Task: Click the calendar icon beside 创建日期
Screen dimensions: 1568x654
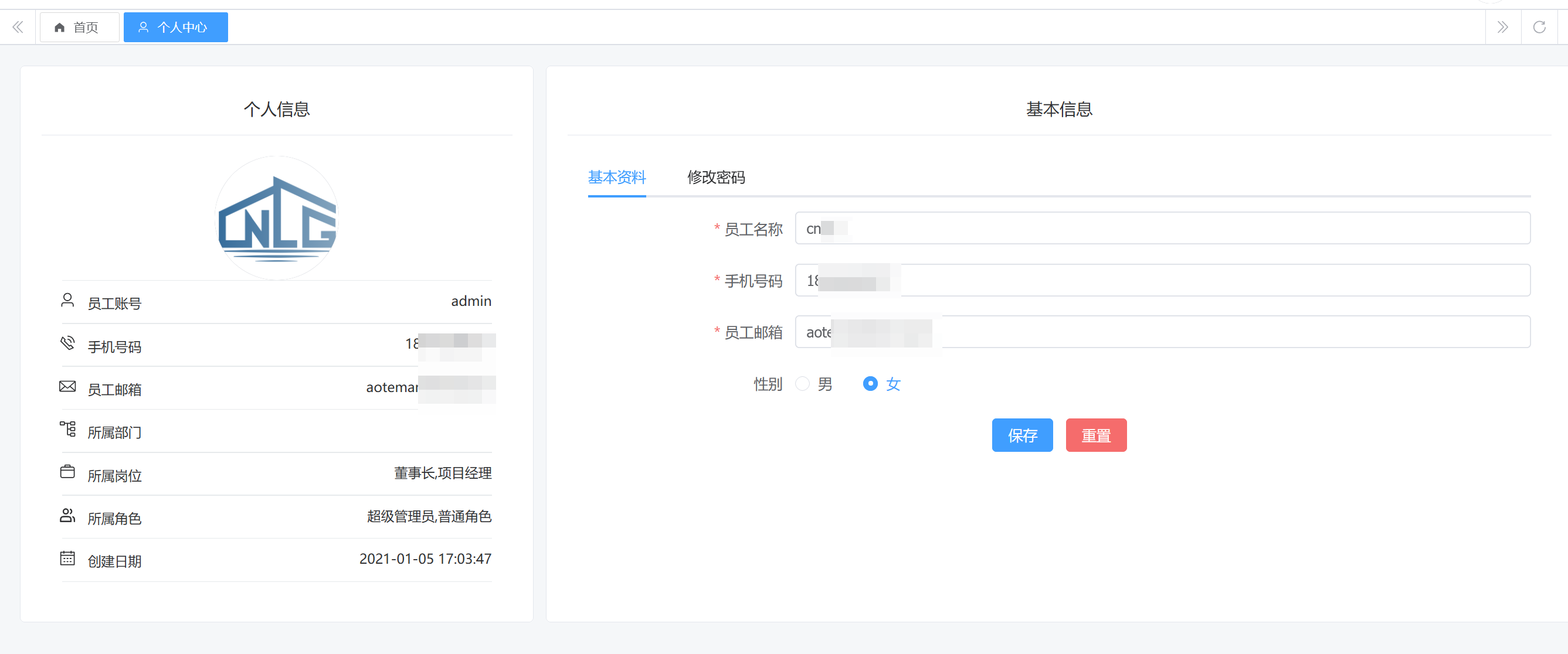Action: 67,558
